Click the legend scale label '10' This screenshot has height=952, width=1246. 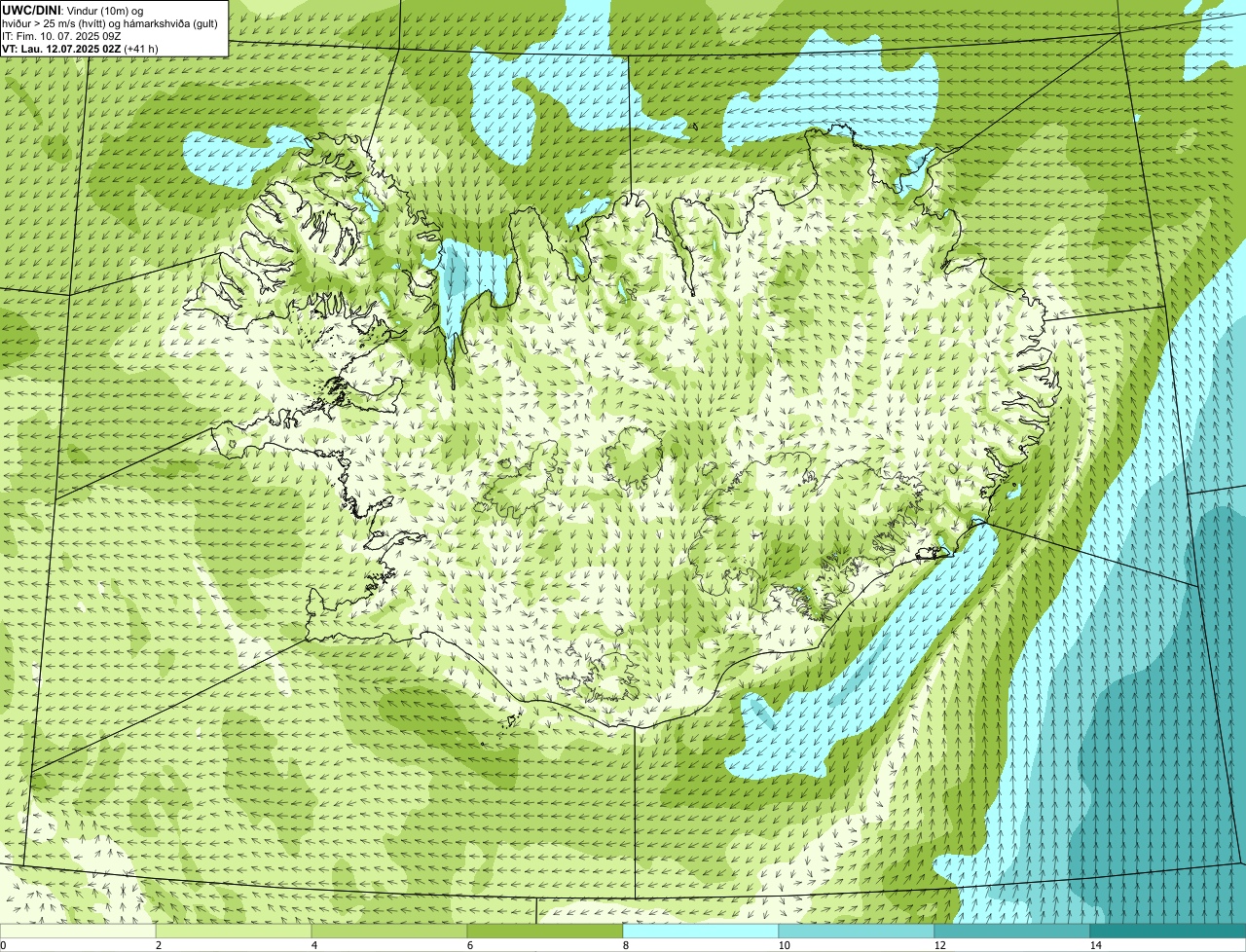785,945
